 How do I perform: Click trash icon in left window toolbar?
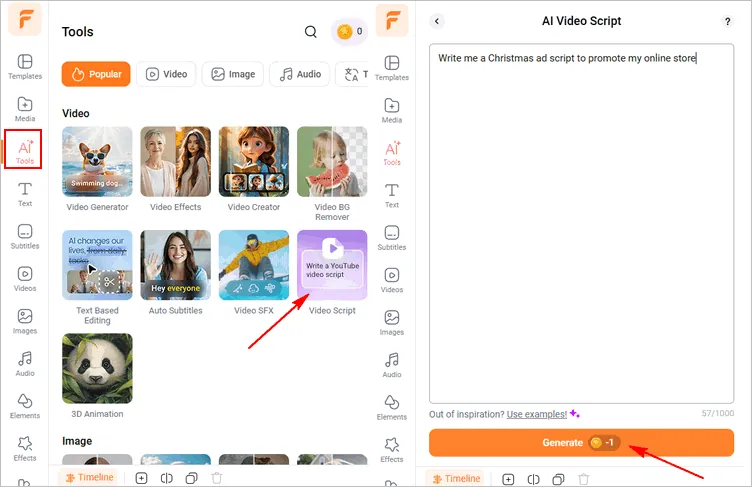[217, 478]
